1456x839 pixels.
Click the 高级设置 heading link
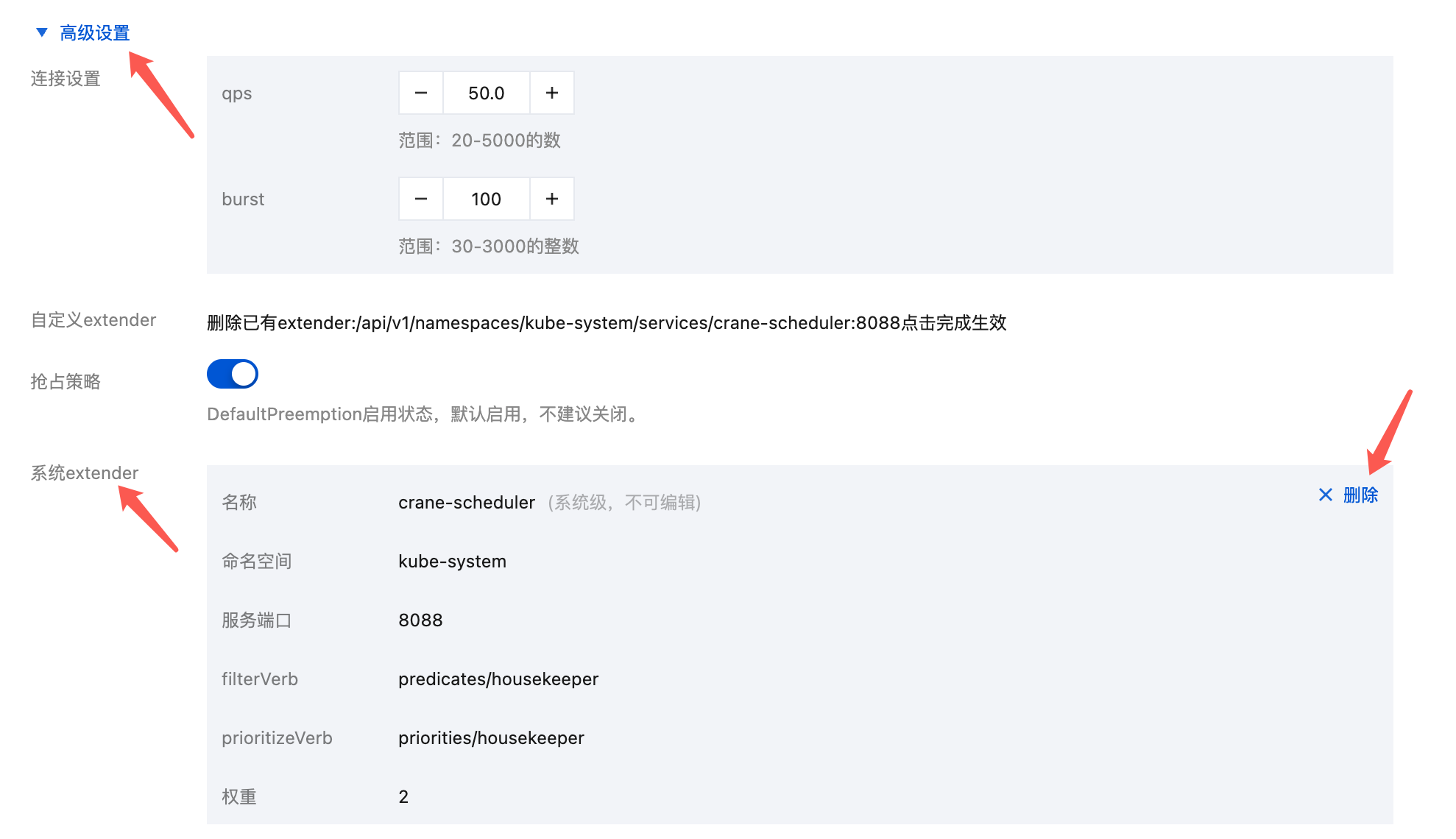[x=95, y=33]
